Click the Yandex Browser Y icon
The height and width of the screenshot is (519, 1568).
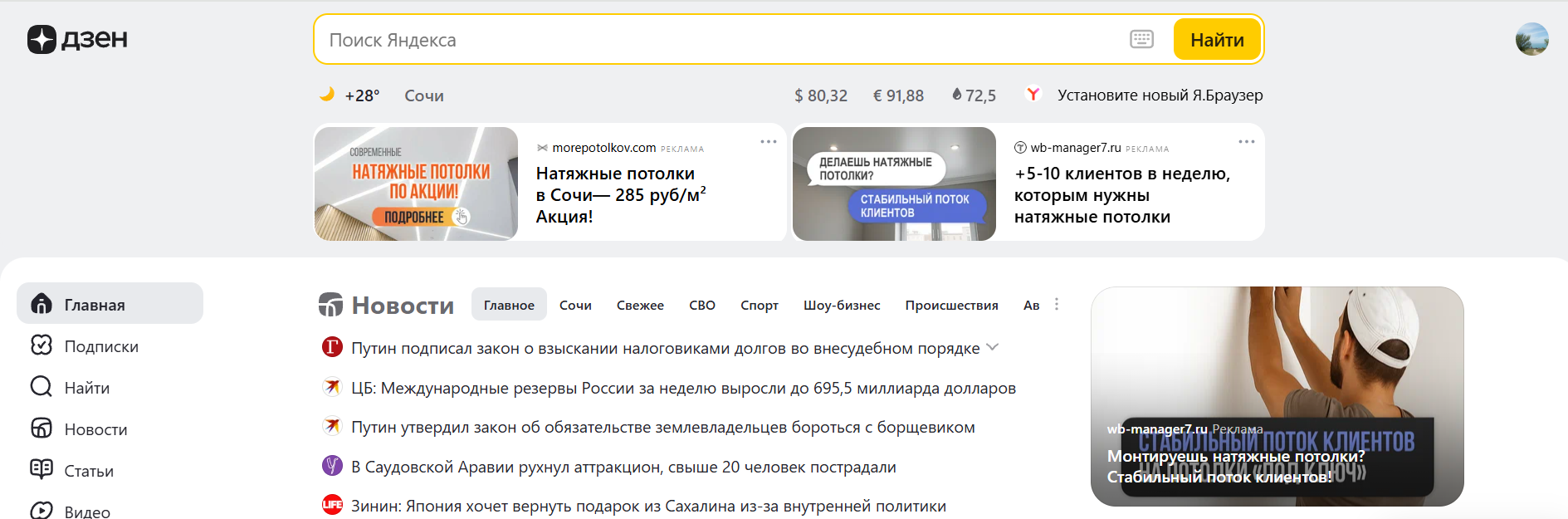pos(1033,95)
